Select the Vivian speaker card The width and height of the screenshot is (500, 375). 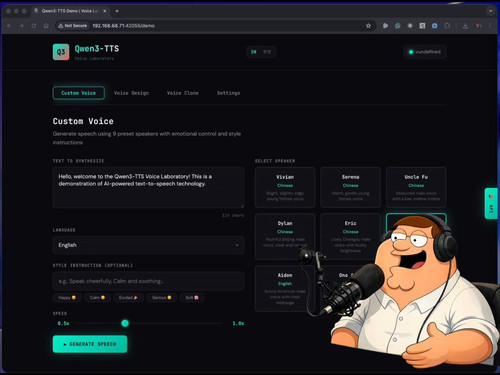(285, 187)
